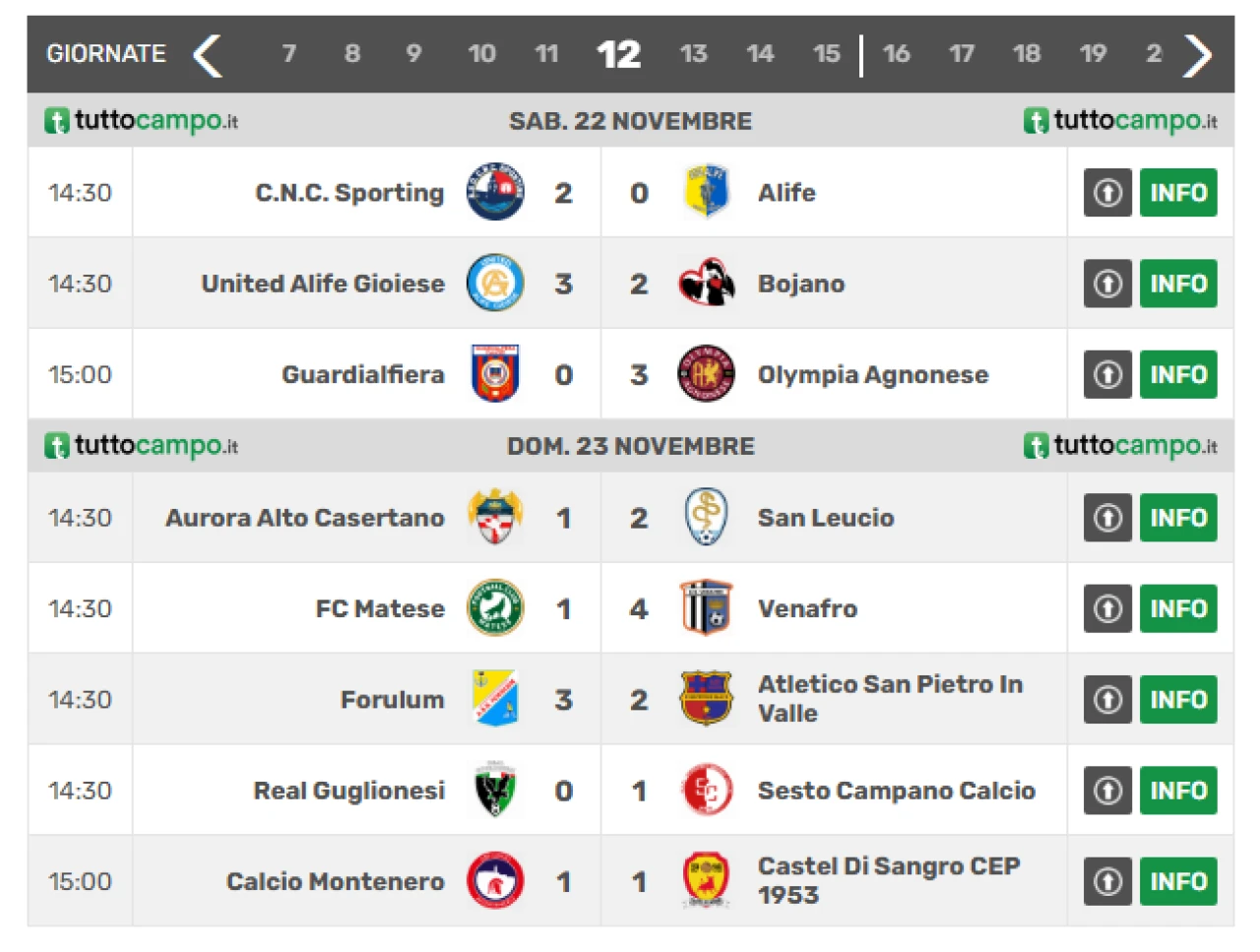Viewport: 1260px width, 952px height.
Task: Select giornata 13 tab
Action: [693, 54]
